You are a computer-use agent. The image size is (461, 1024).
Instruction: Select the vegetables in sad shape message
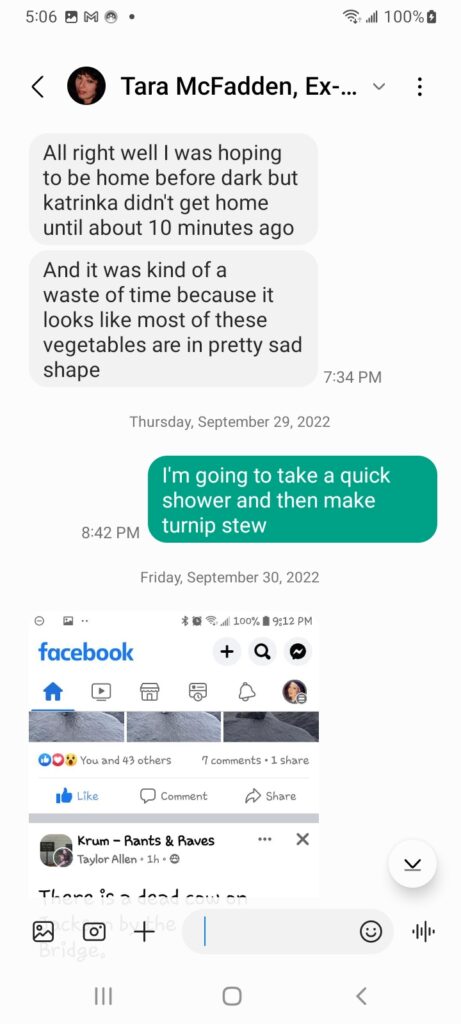(x=173, y=319)
